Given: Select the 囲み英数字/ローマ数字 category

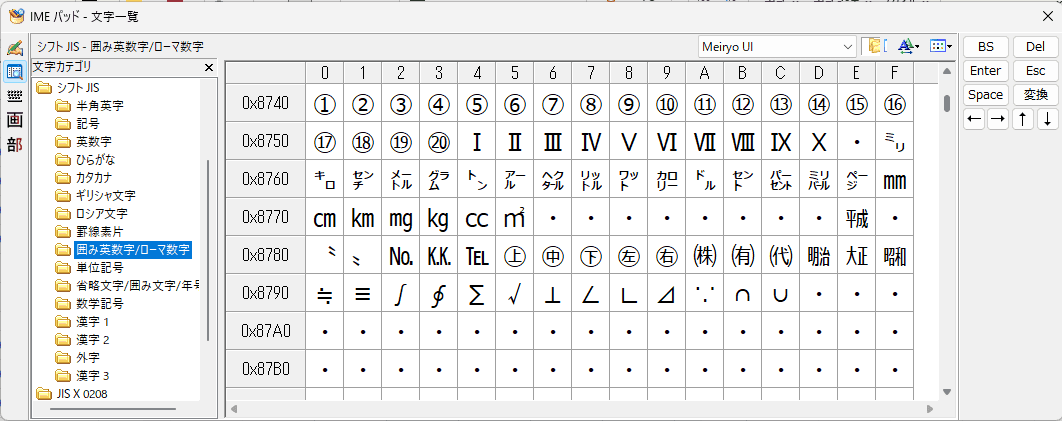Looking at the screenshot, I should (124, 250).
